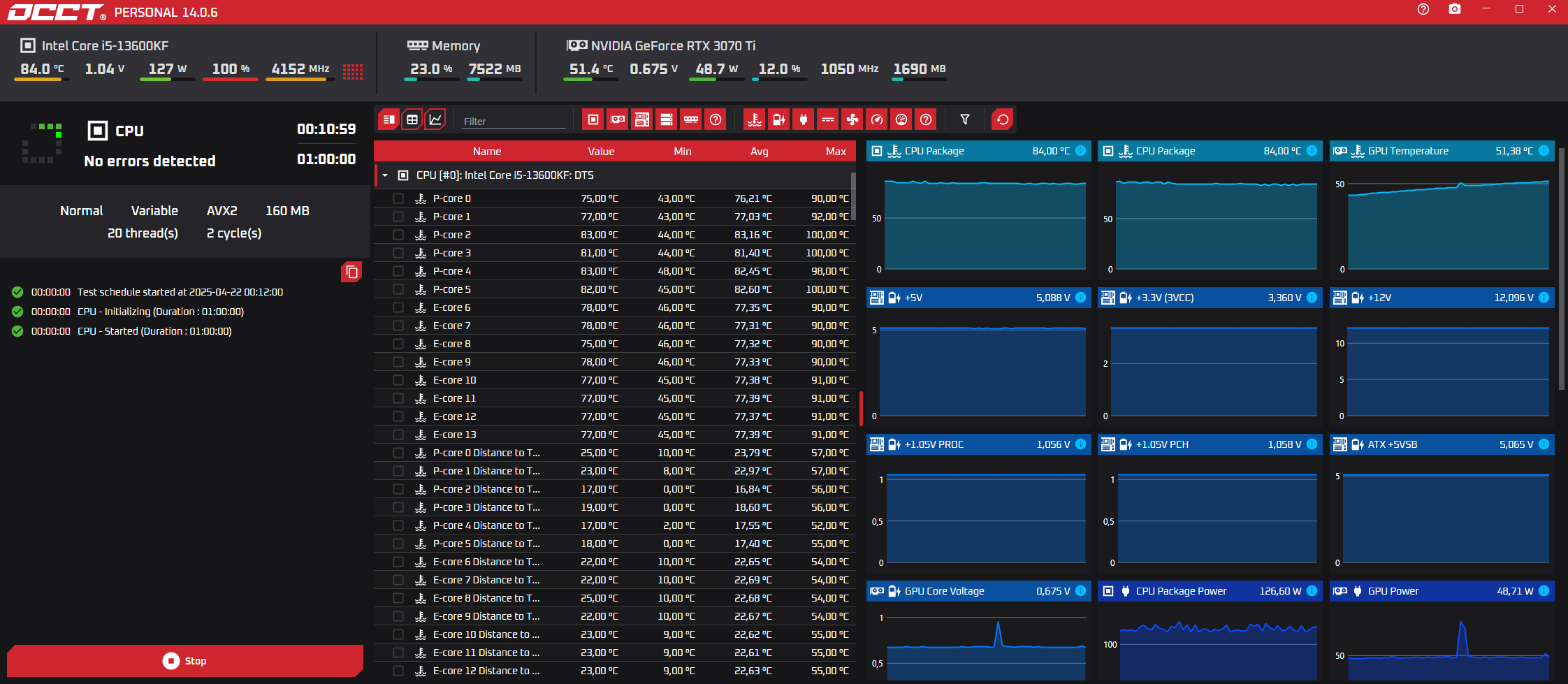
Task: Toggle the current sensor type filter
Action: tap(828, 119)
